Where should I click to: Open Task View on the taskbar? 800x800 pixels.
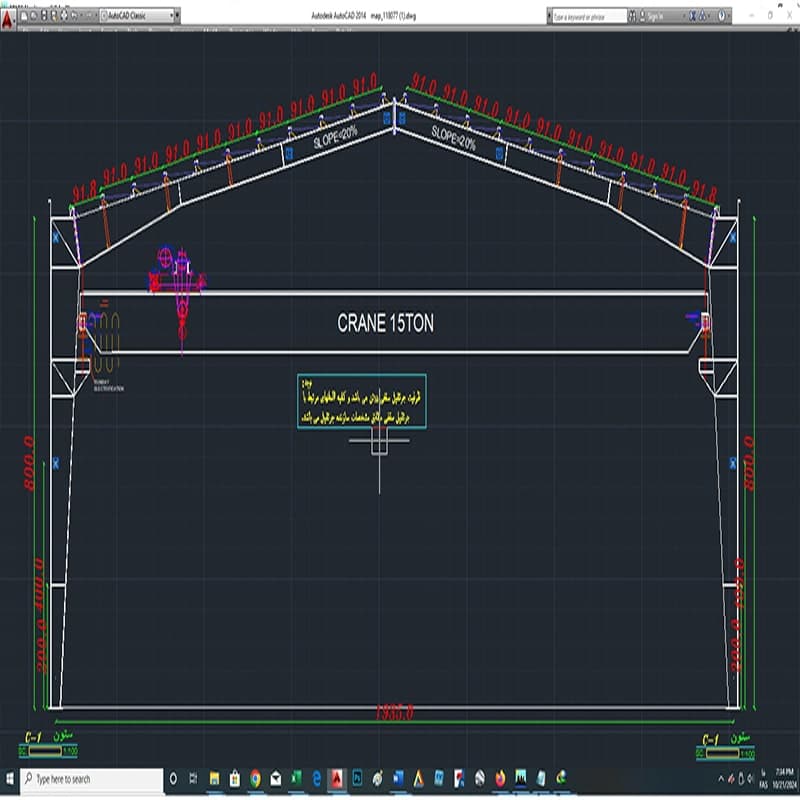(193, 779)
